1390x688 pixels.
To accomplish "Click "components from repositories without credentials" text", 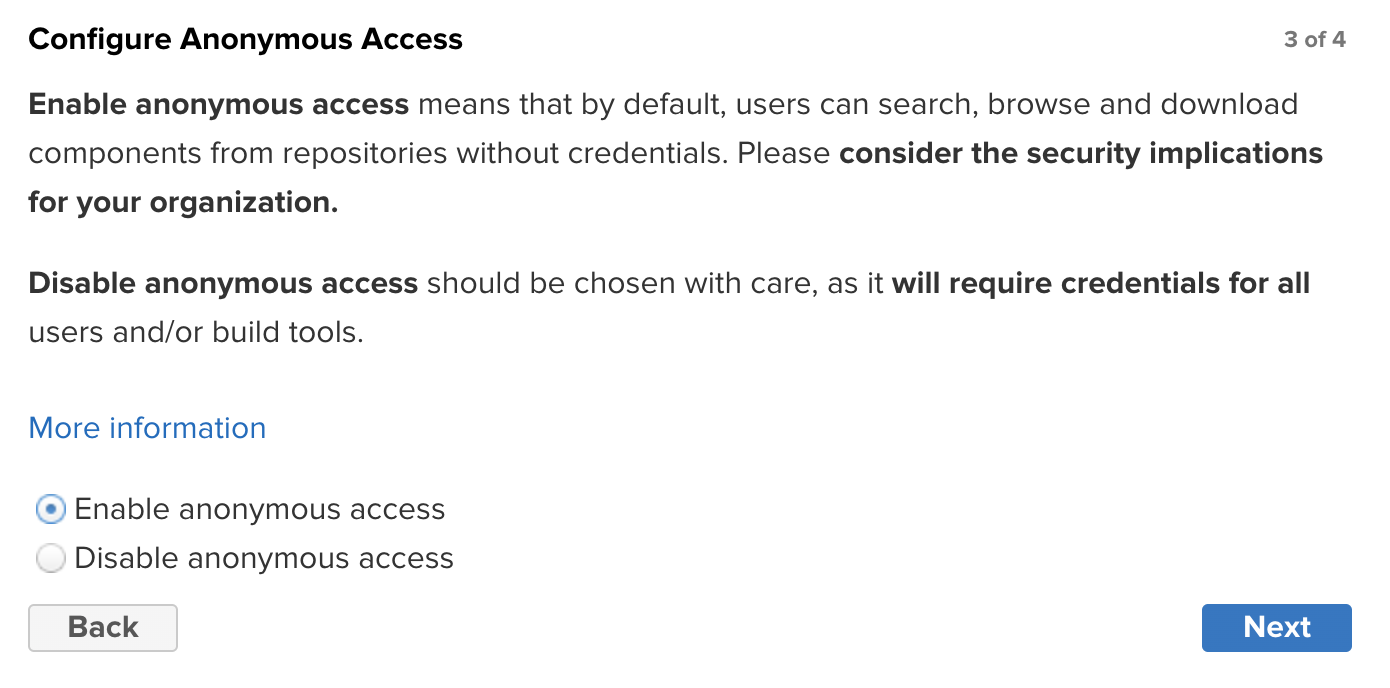I will (378, 154).
